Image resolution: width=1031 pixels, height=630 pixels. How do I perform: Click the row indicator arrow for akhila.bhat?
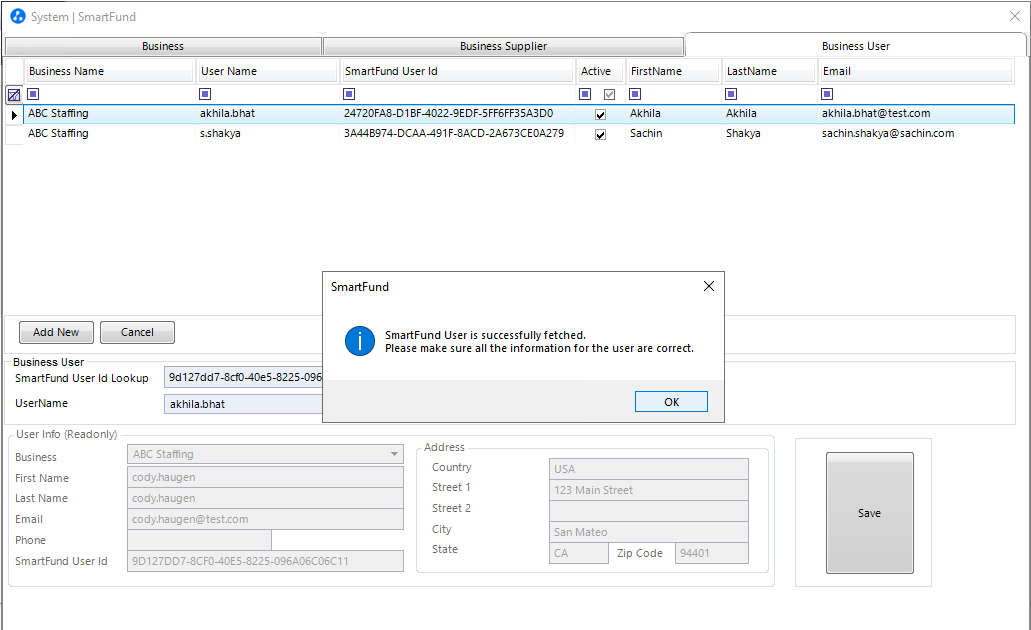pyautogui.click(x=14, y=115)
